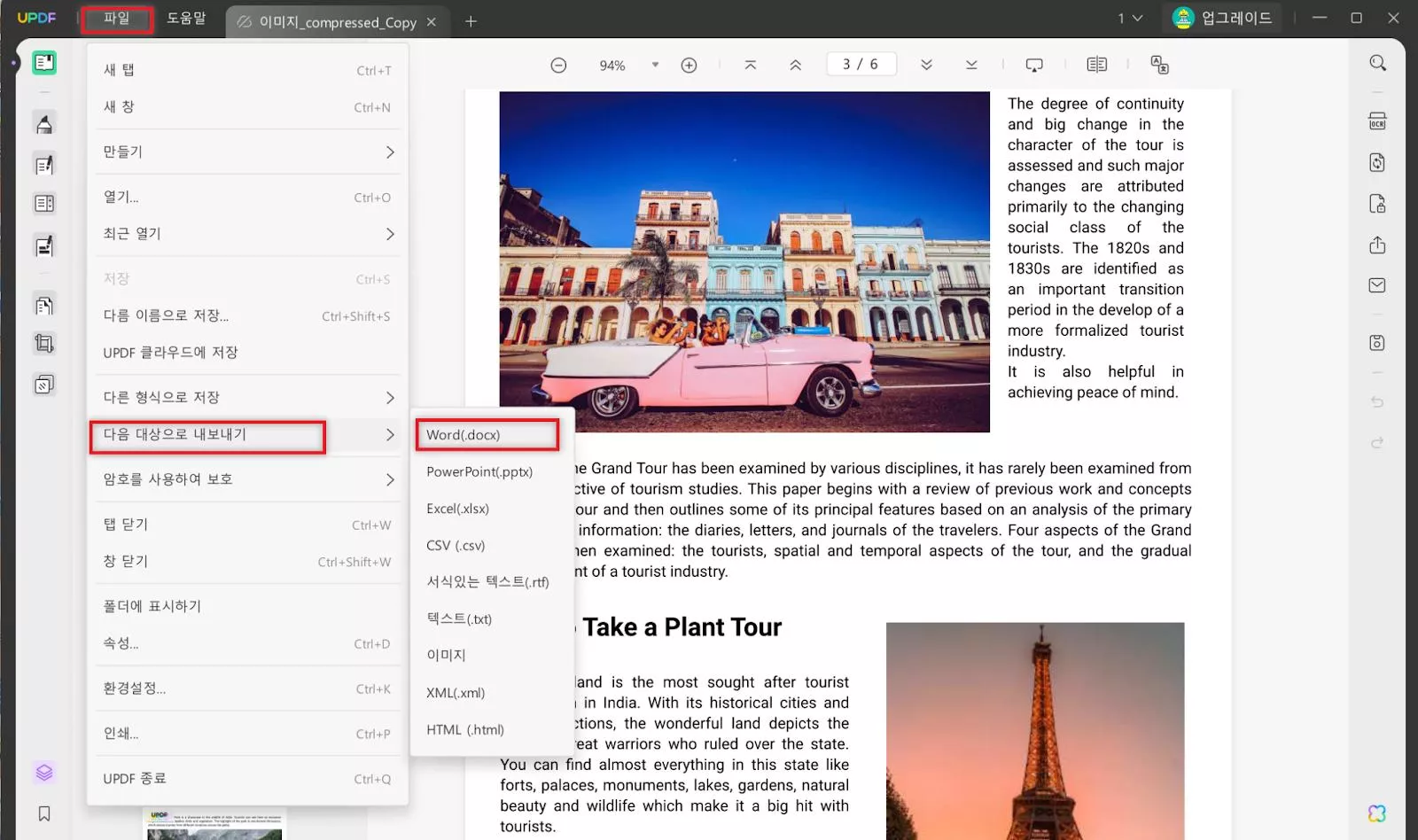Click the UPDF AI assistant icon

(x=1376, y=813)
